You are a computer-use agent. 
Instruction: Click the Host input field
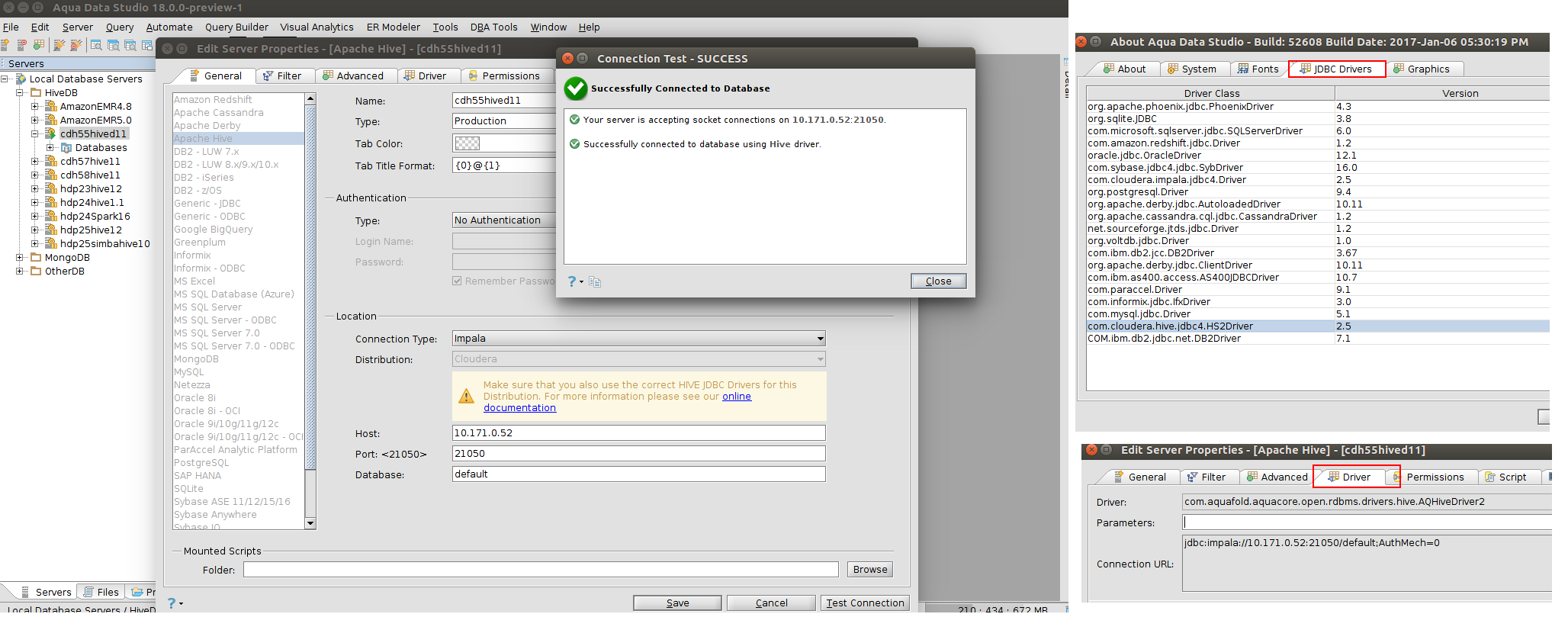tap(639, 432)
